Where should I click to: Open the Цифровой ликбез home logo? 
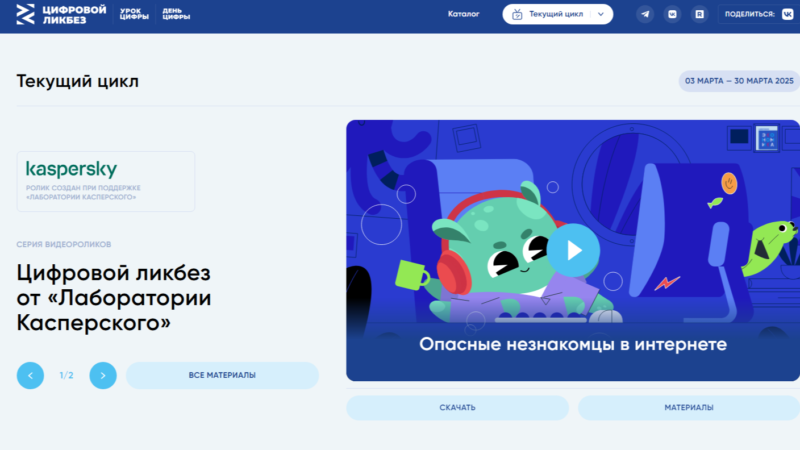[61, 14]
